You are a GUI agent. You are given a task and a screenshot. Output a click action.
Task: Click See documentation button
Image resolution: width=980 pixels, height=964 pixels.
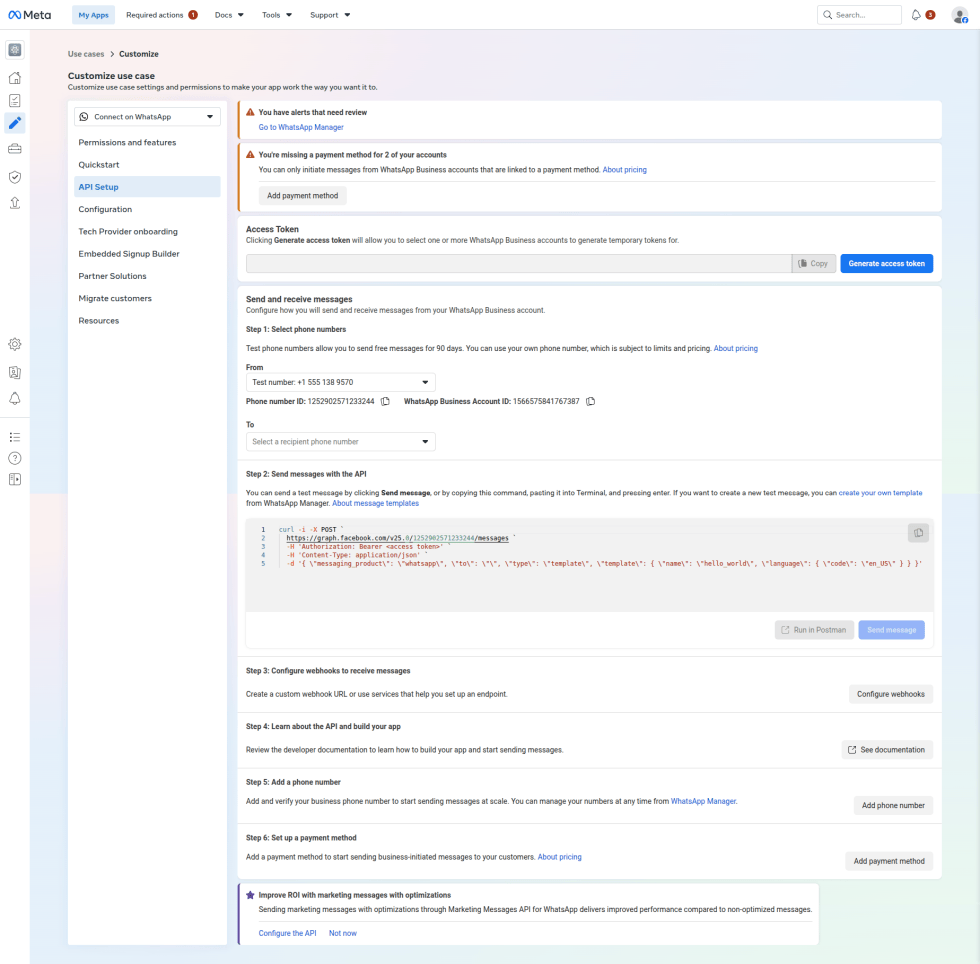pyautogui.click(x=887, y=750)
